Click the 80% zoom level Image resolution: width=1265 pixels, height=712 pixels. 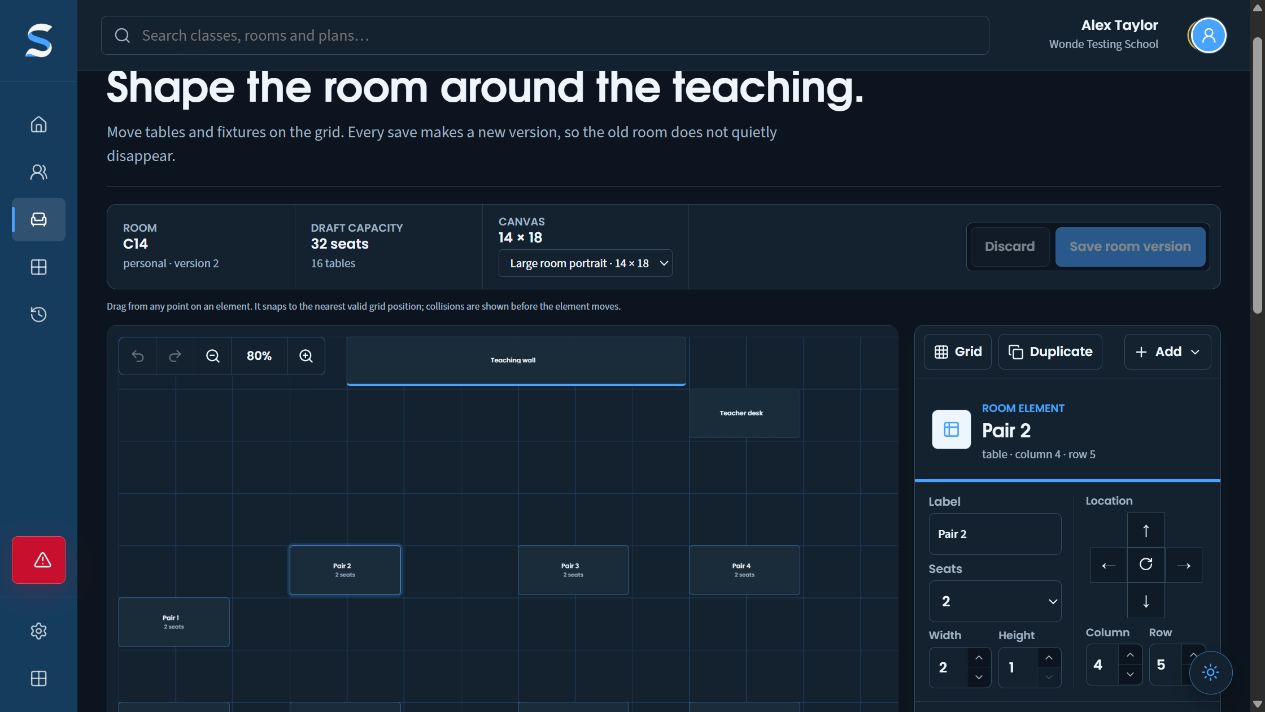[259, 356]
